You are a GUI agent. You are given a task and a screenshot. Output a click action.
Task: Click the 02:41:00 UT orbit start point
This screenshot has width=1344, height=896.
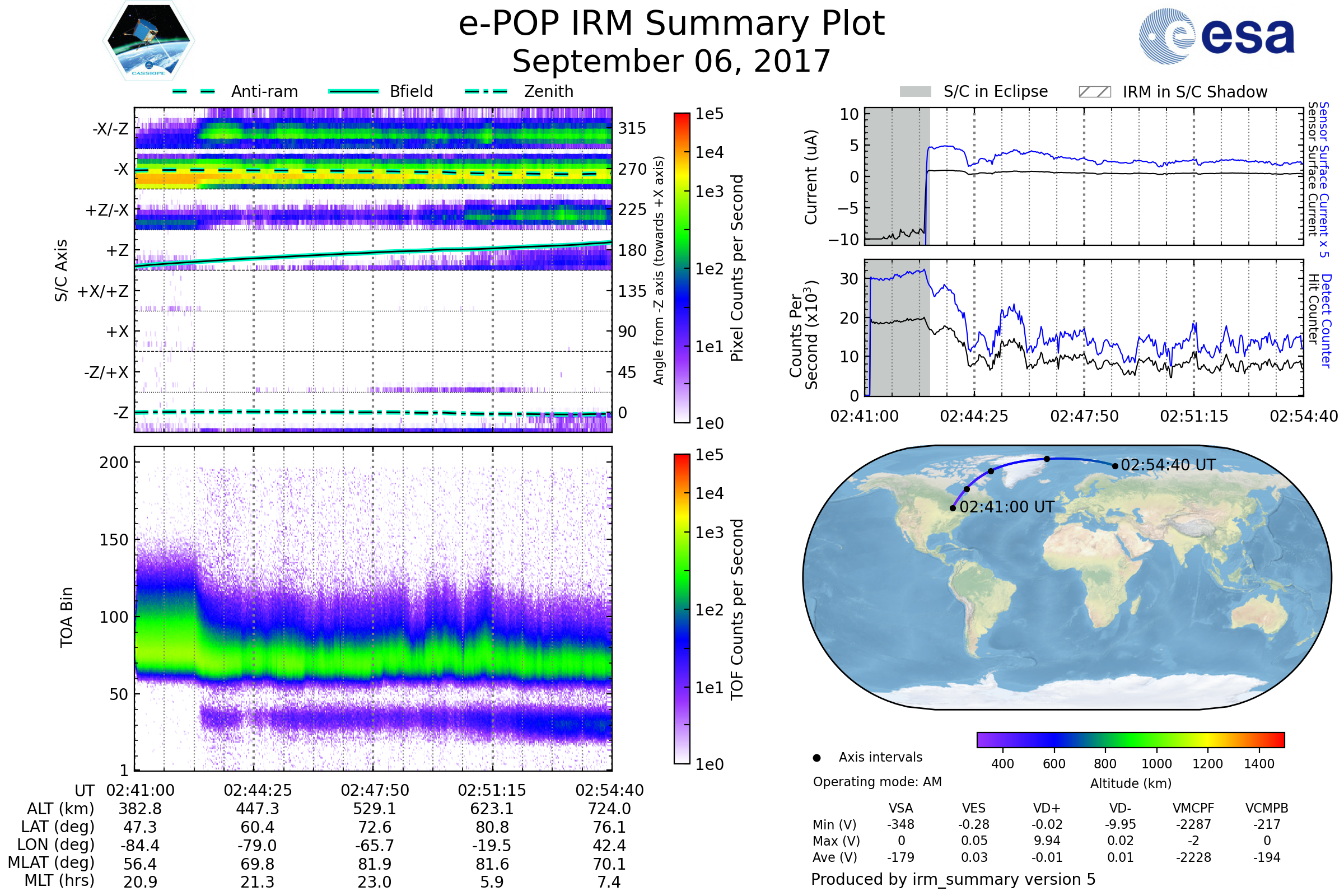[953, 508]
